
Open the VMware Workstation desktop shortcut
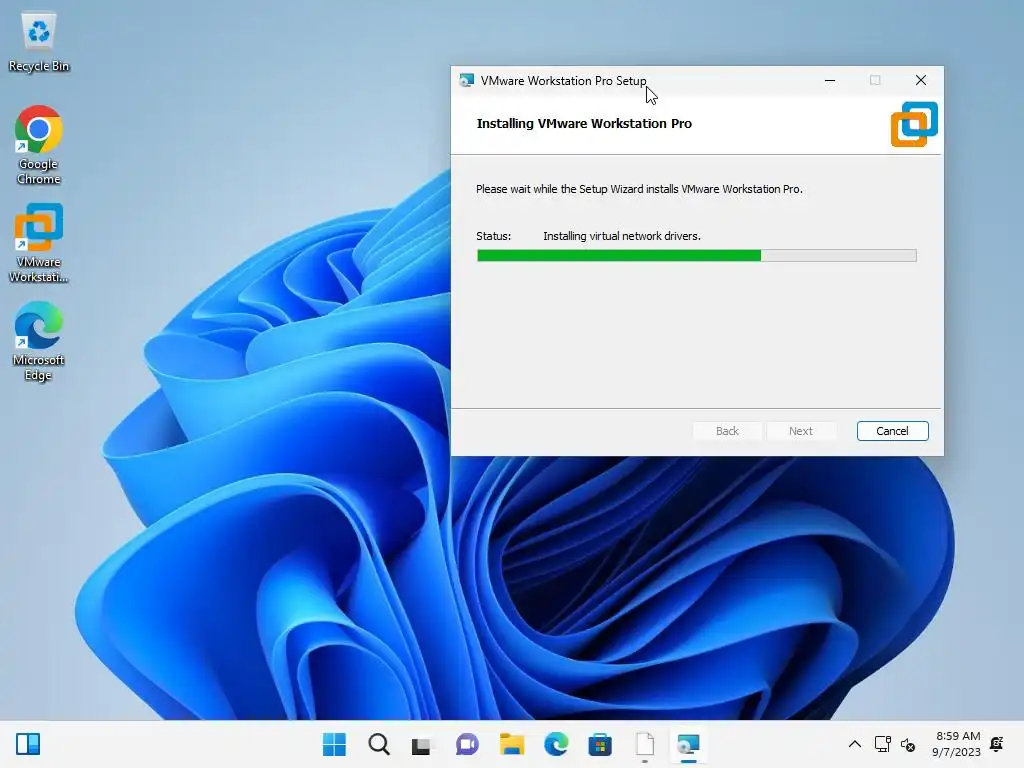click(39, 243)
